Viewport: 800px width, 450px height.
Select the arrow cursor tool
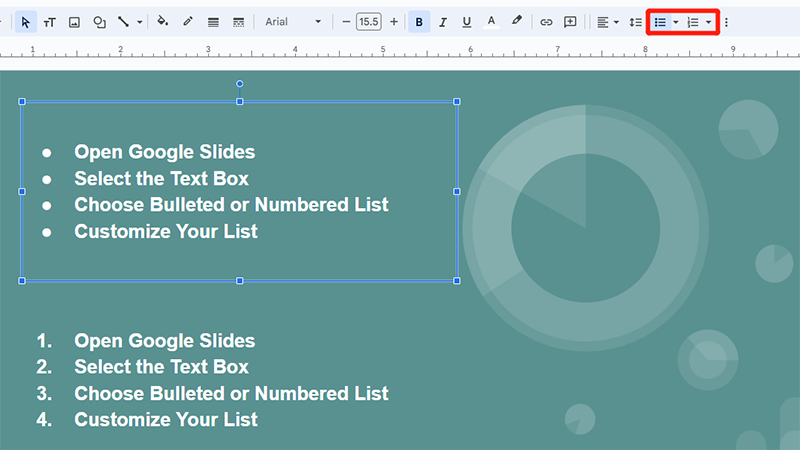coord(26,22)
